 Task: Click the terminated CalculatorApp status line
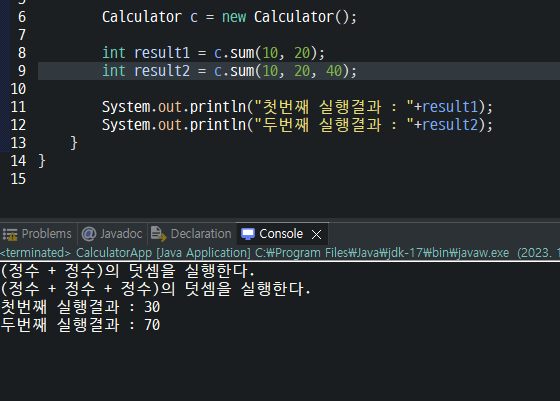point(280,253)
